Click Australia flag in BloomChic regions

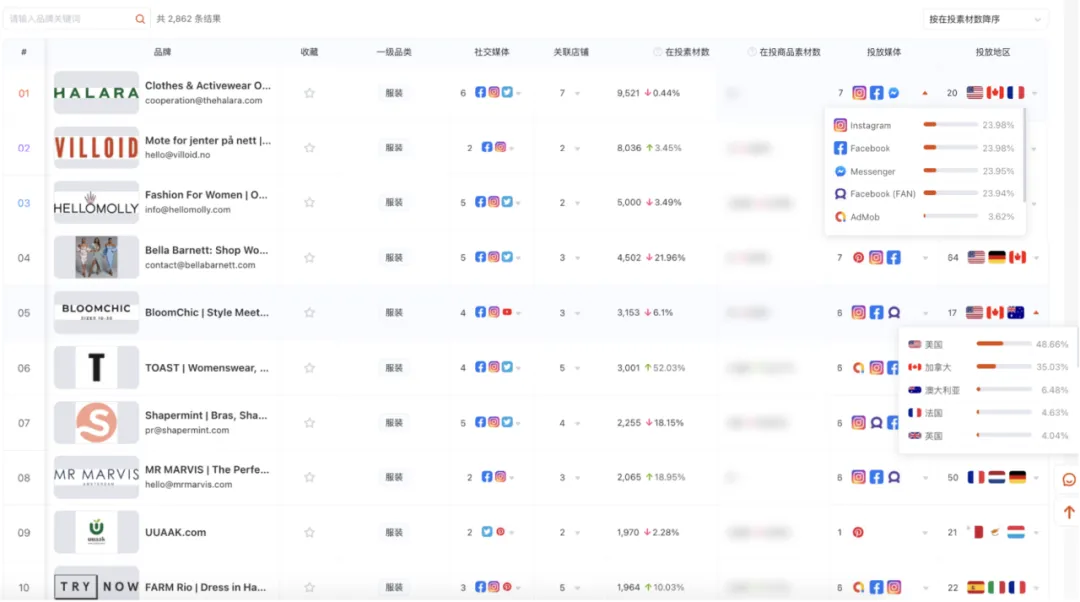[1016, 313]
